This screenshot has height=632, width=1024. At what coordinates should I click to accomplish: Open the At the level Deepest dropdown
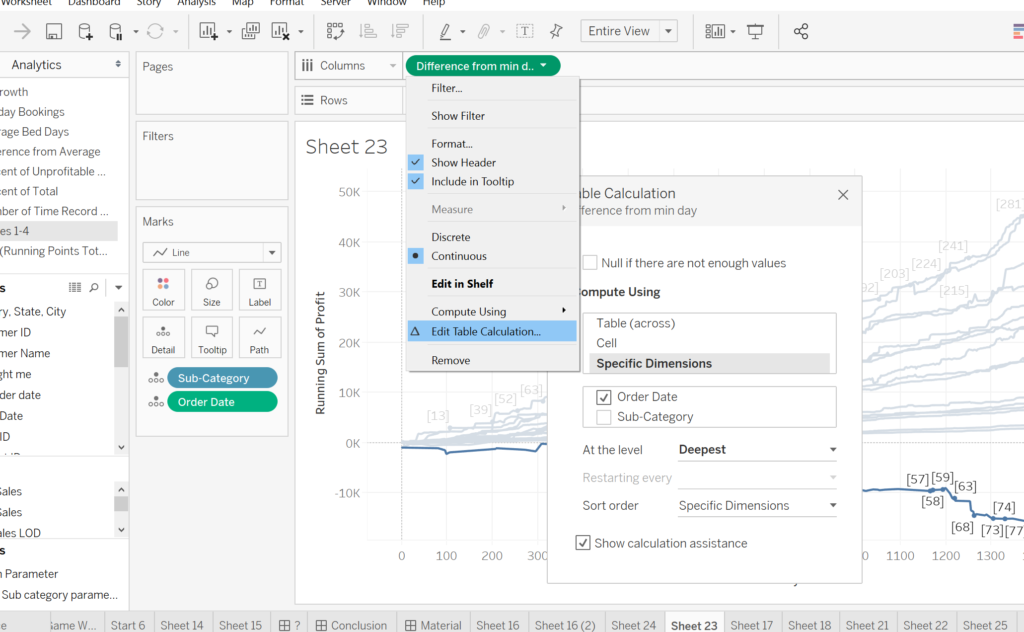pyautogui.click(x=758, y=449)
